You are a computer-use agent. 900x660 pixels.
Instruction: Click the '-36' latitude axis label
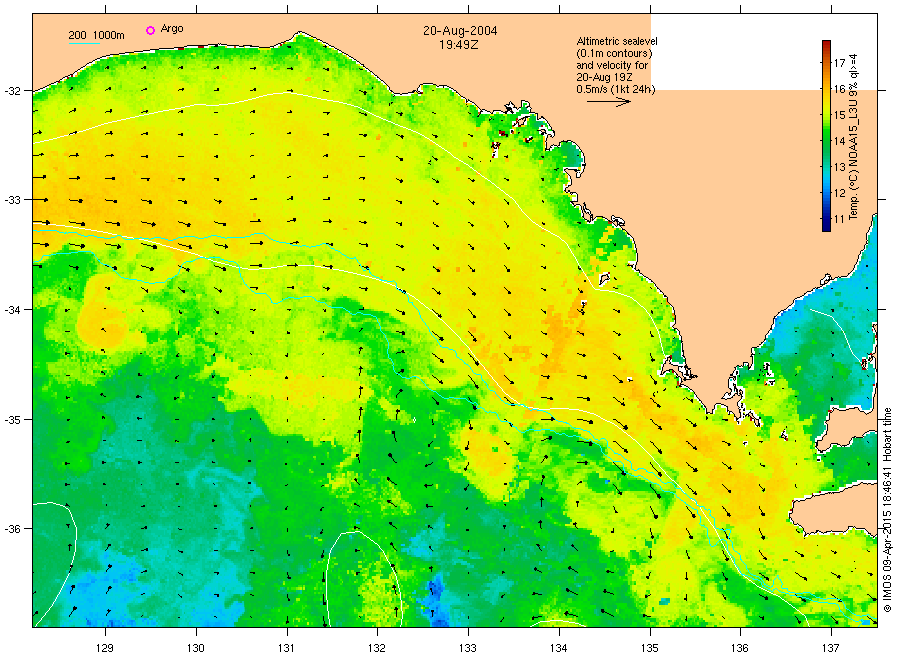click(12, 529)
